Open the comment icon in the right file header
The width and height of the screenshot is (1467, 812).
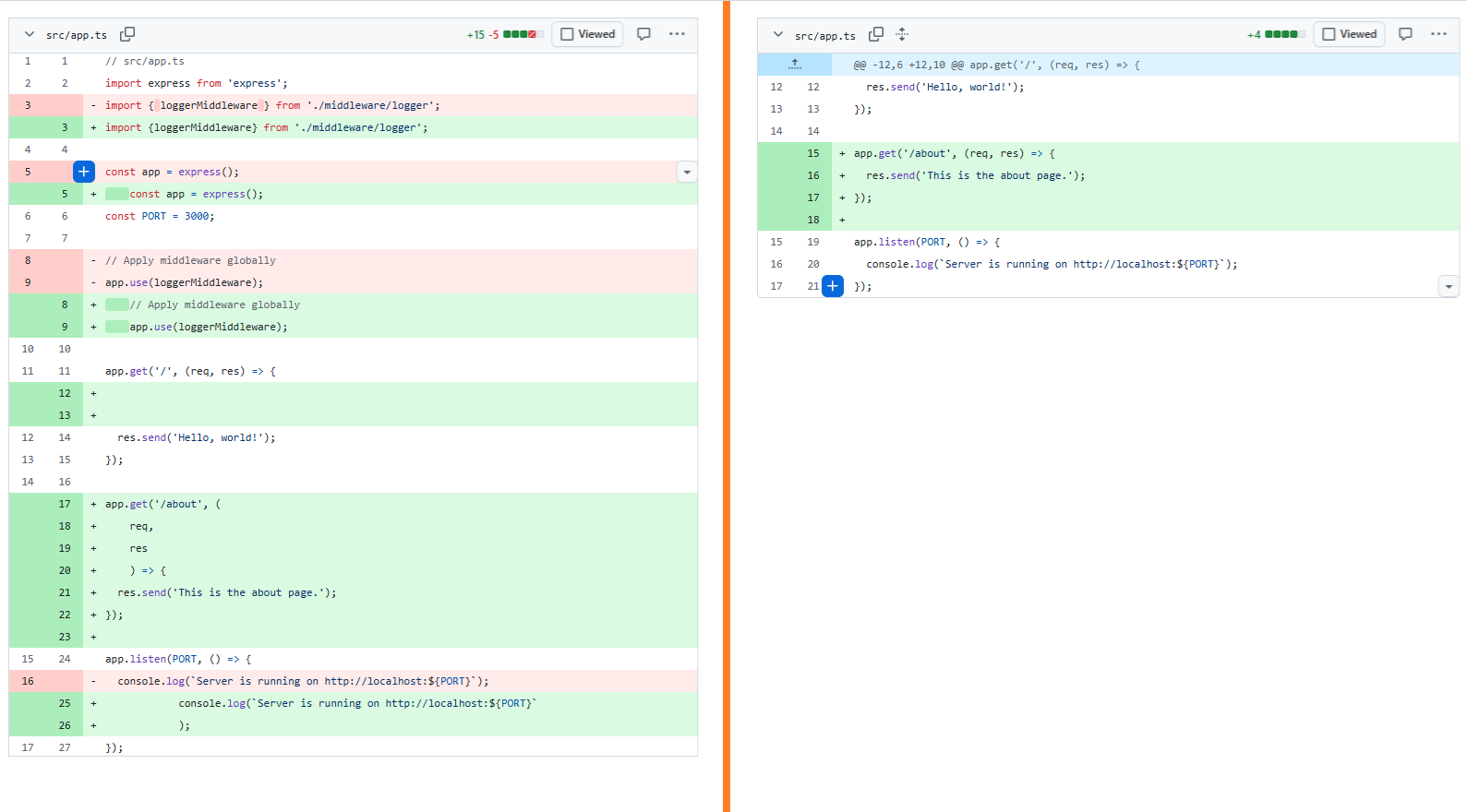[1405, 34]
